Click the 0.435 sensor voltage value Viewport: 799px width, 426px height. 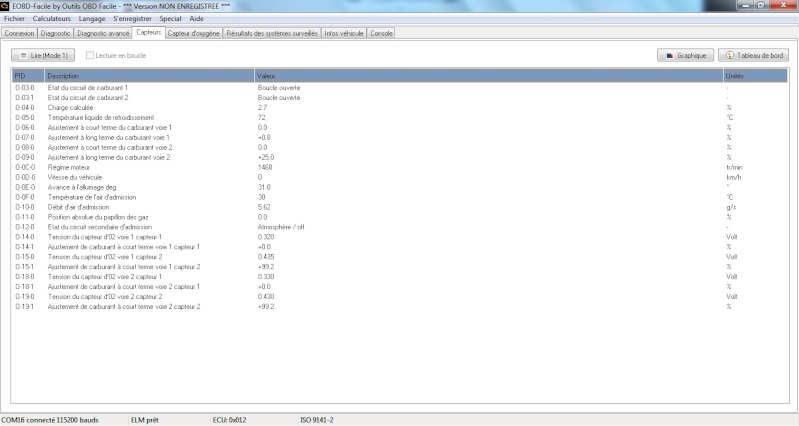point(265,256)
